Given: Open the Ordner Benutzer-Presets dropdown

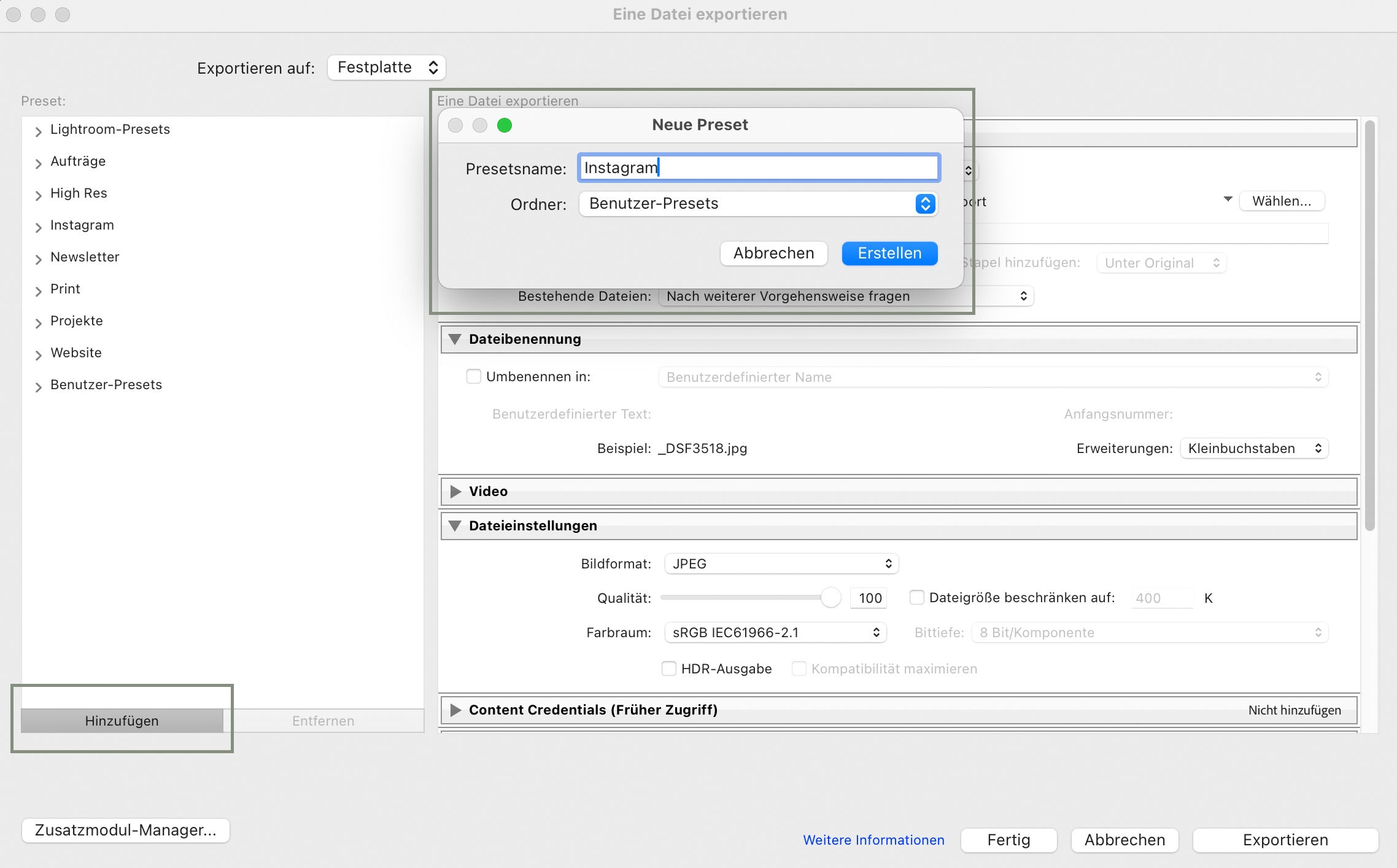Looking at the screenshot, I should [x=757, y=204].
